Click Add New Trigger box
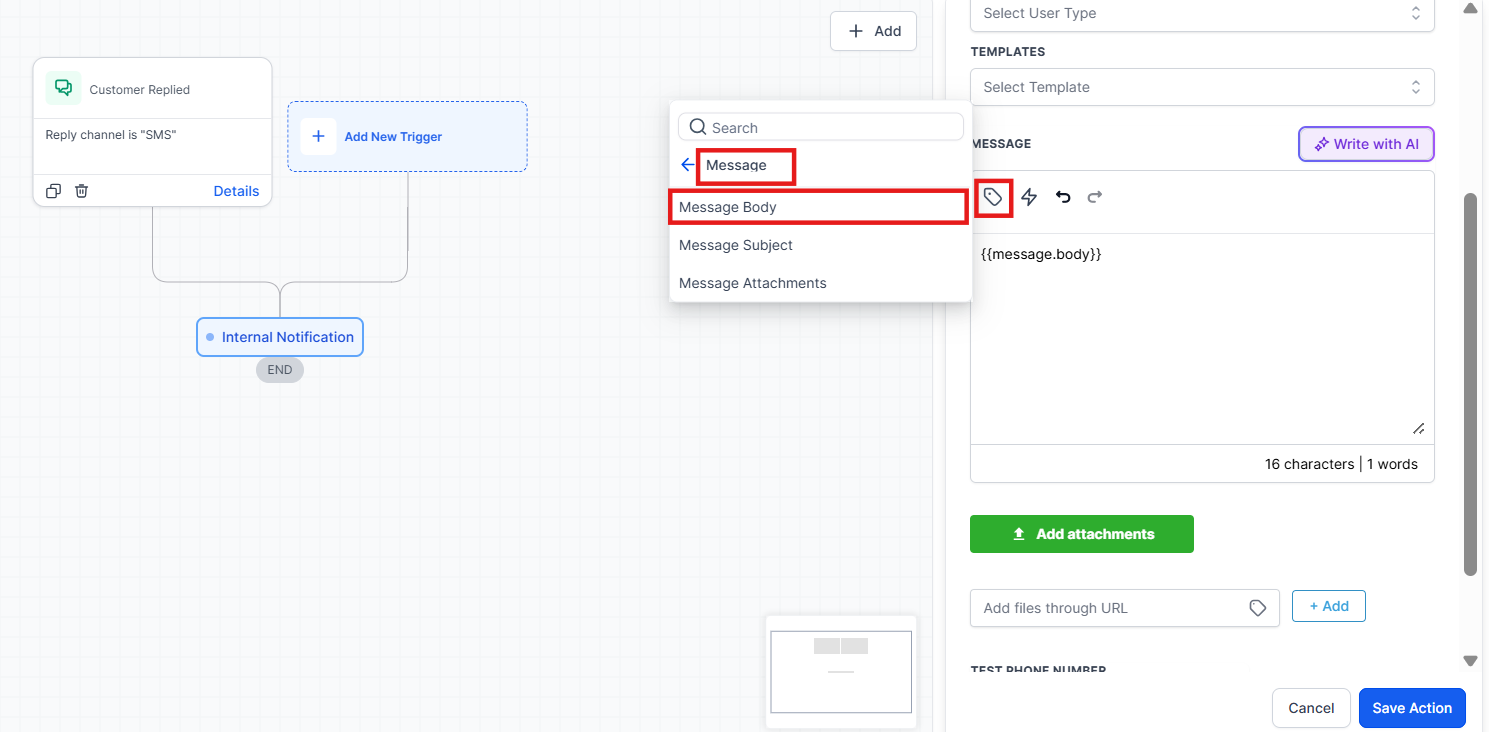1489x732 pixels. click(x=407, y=136)
